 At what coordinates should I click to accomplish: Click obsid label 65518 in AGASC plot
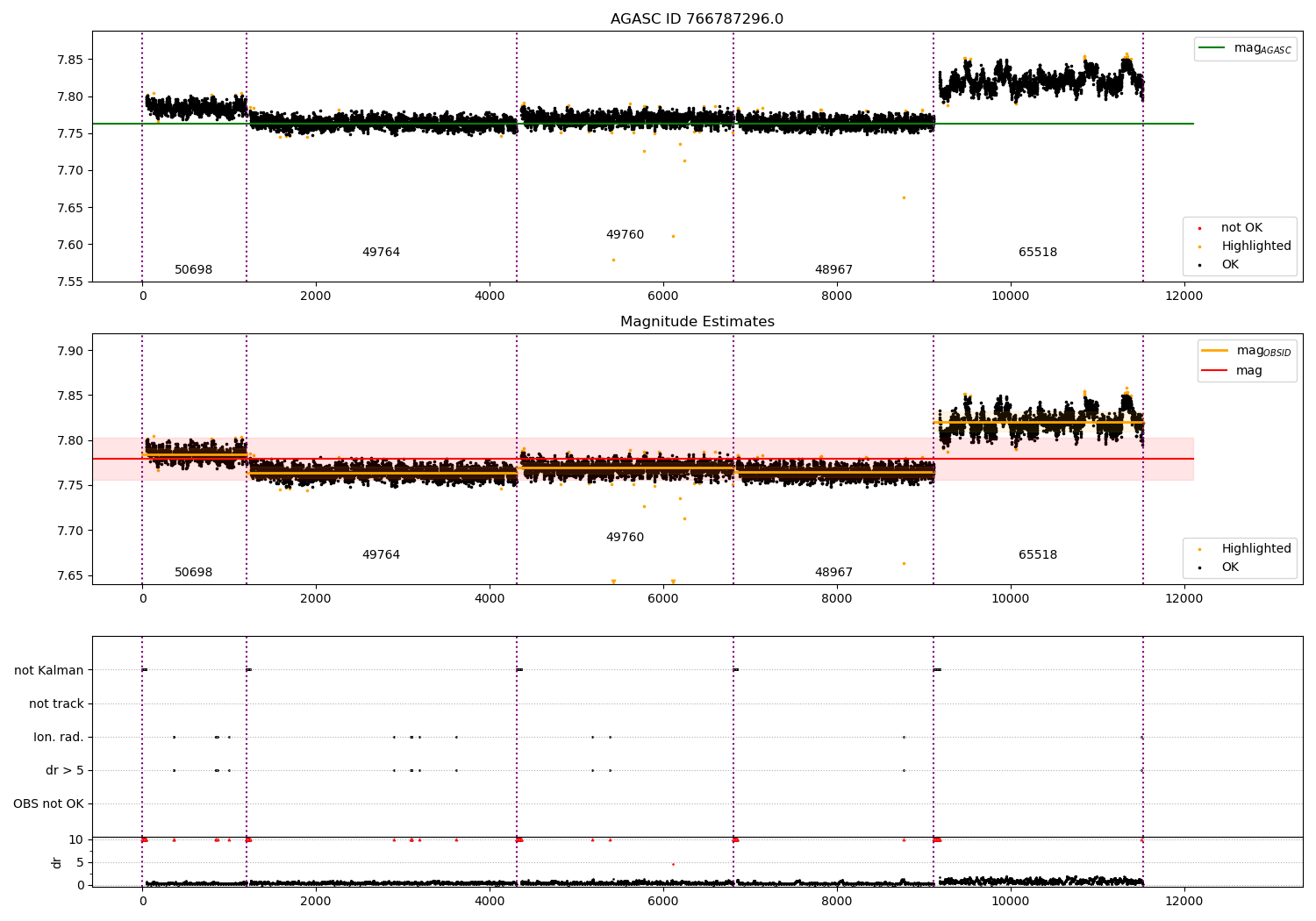coord(1038,252)
